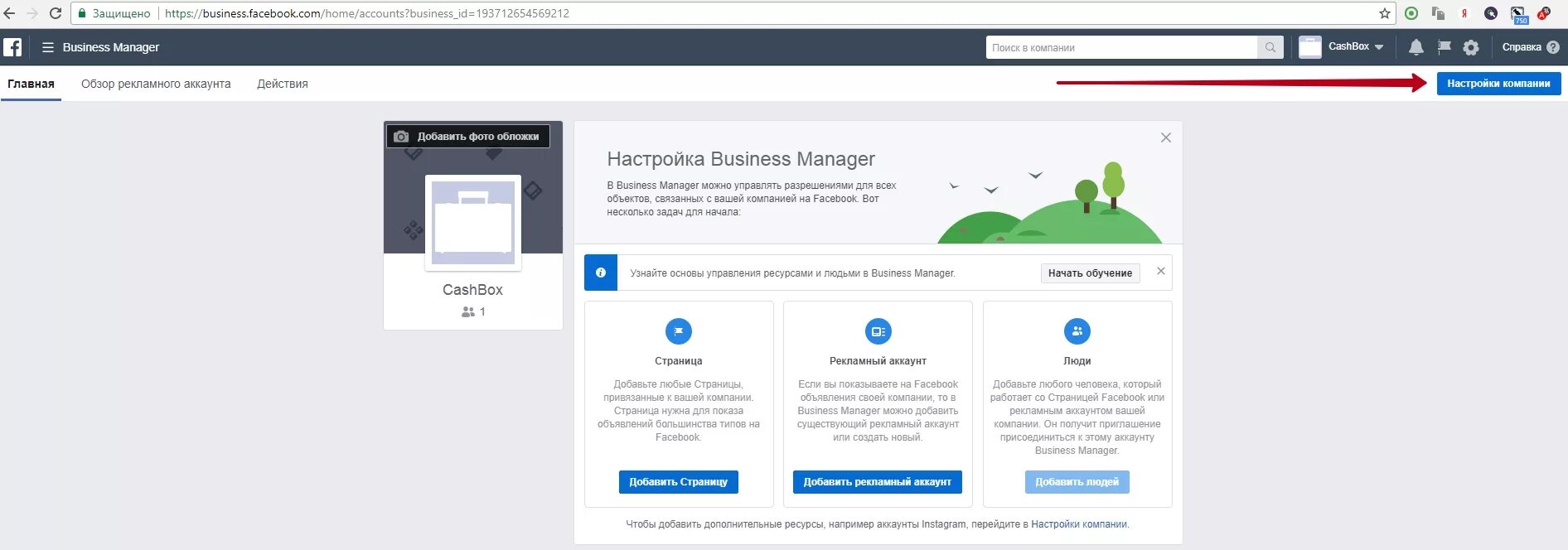
Task: Click the browser back arrow
Action: tap(10, 13)
